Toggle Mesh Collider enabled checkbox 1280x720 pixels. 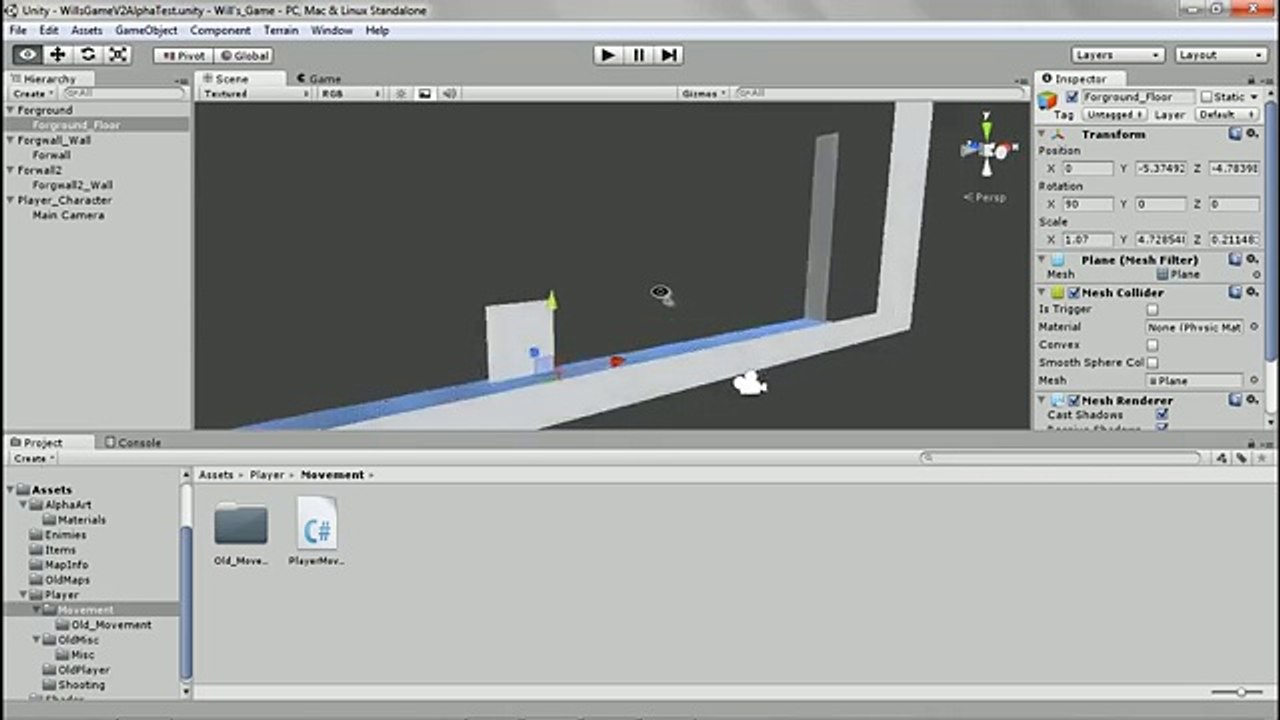pos(1073,293)
